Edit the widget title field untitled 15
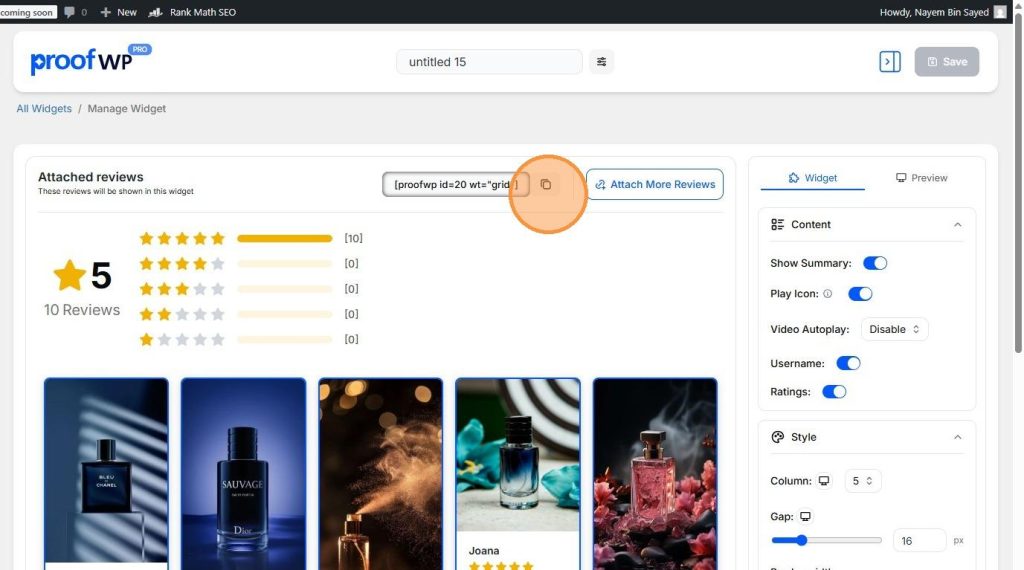This screenshot has width=1024, height=570. 489,62
